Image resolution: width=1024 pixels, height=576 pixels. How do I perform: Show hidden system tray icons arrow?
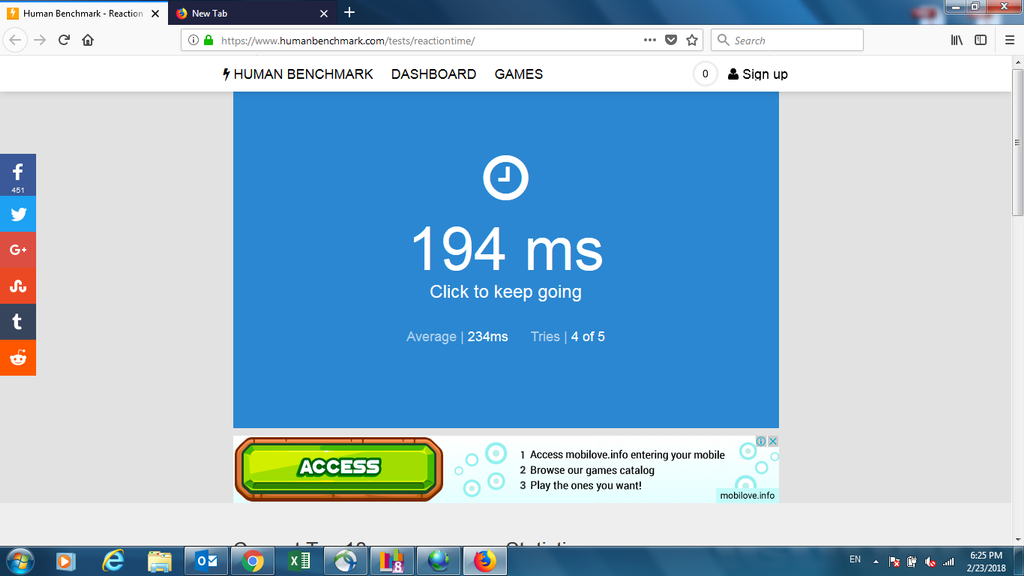pos(876,561)
